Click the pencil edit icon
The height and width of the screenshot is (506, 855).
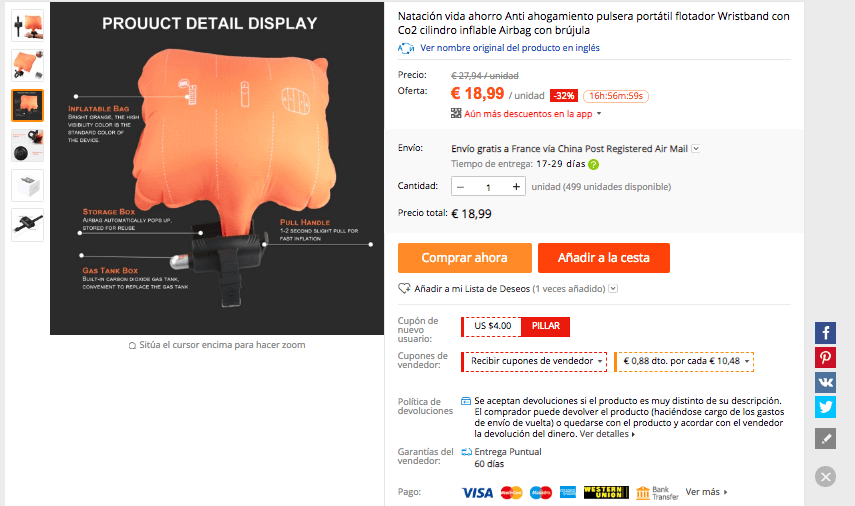tap(825, 438)
